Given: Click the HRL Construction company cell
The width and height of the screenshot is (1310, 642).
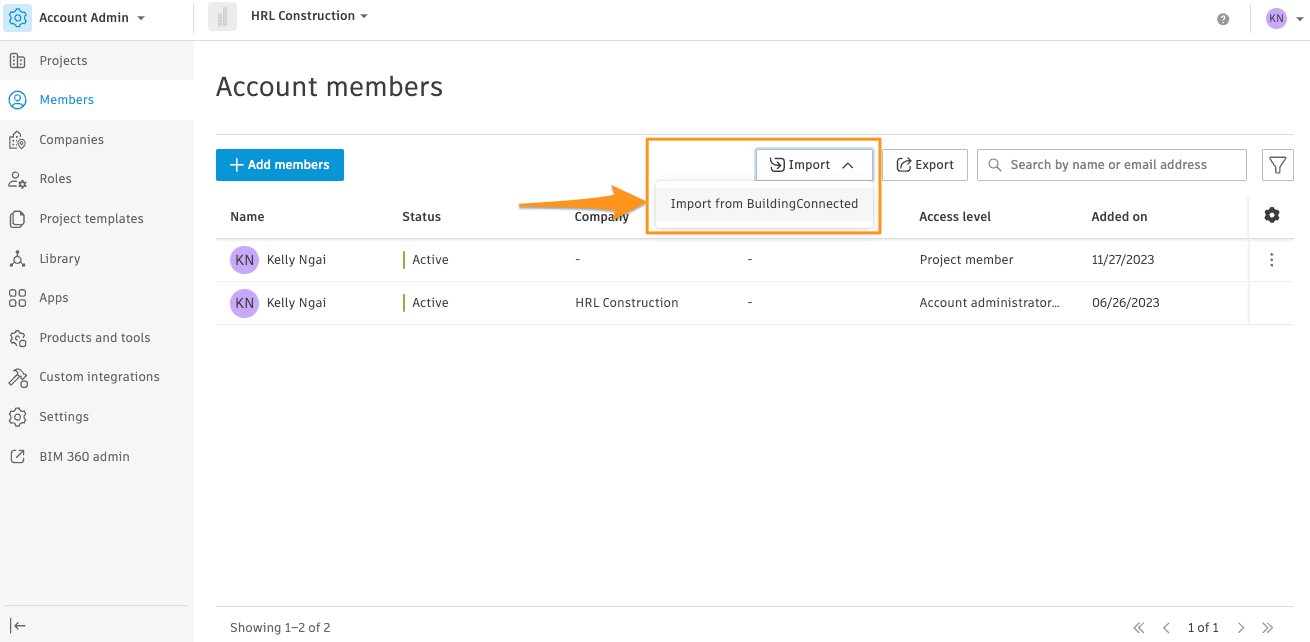Looking at the screenshot, I should (x=627, y=303).
